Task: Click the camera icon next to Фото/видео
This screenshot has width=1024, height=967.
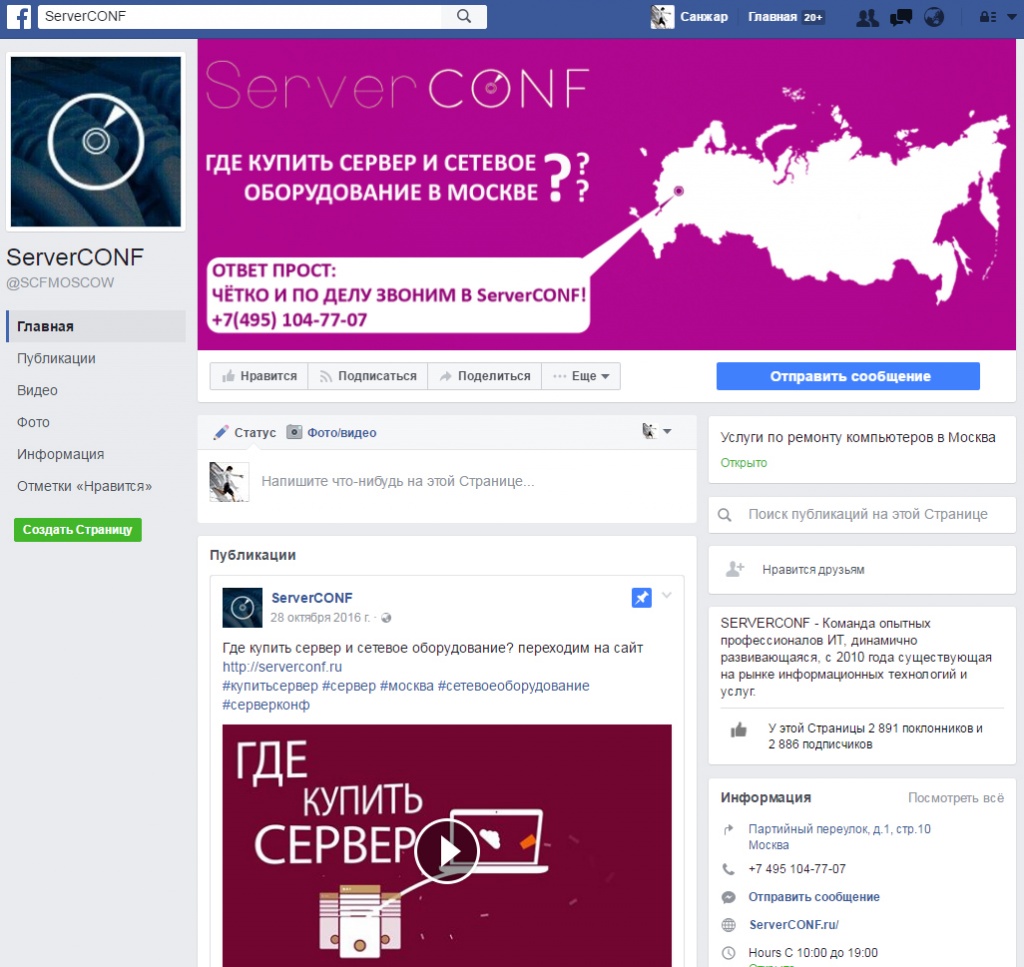Action: click(295, 432)
